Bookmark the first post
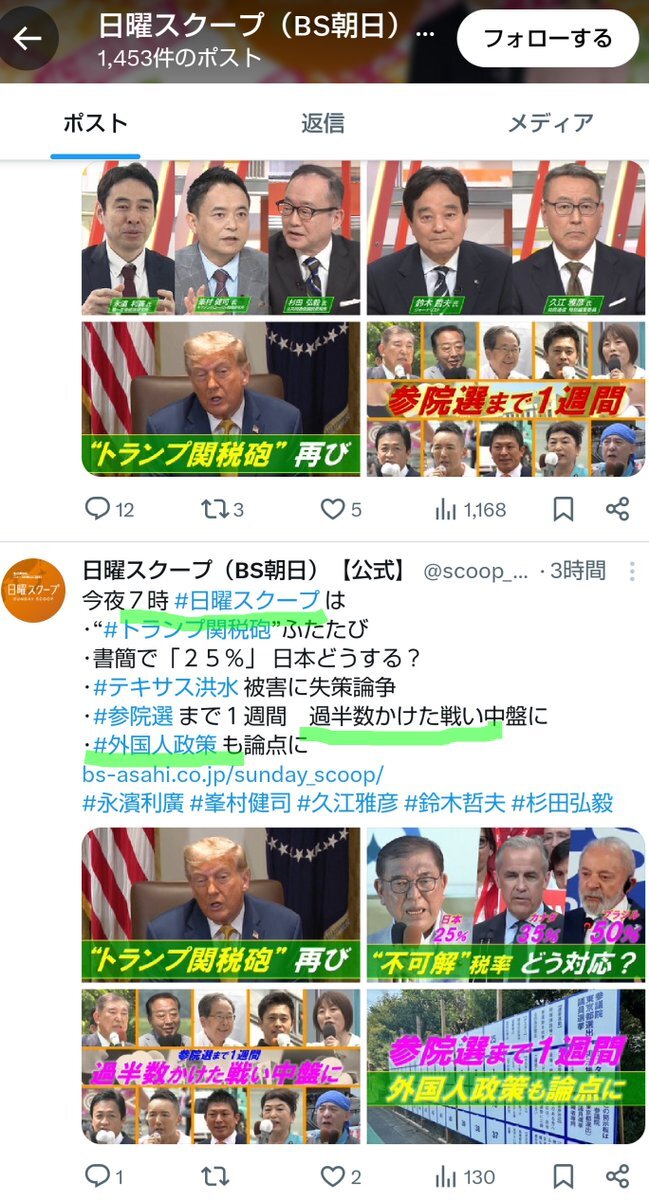The width and height of the screenshot is (649, 1200). tap(563, 509)
